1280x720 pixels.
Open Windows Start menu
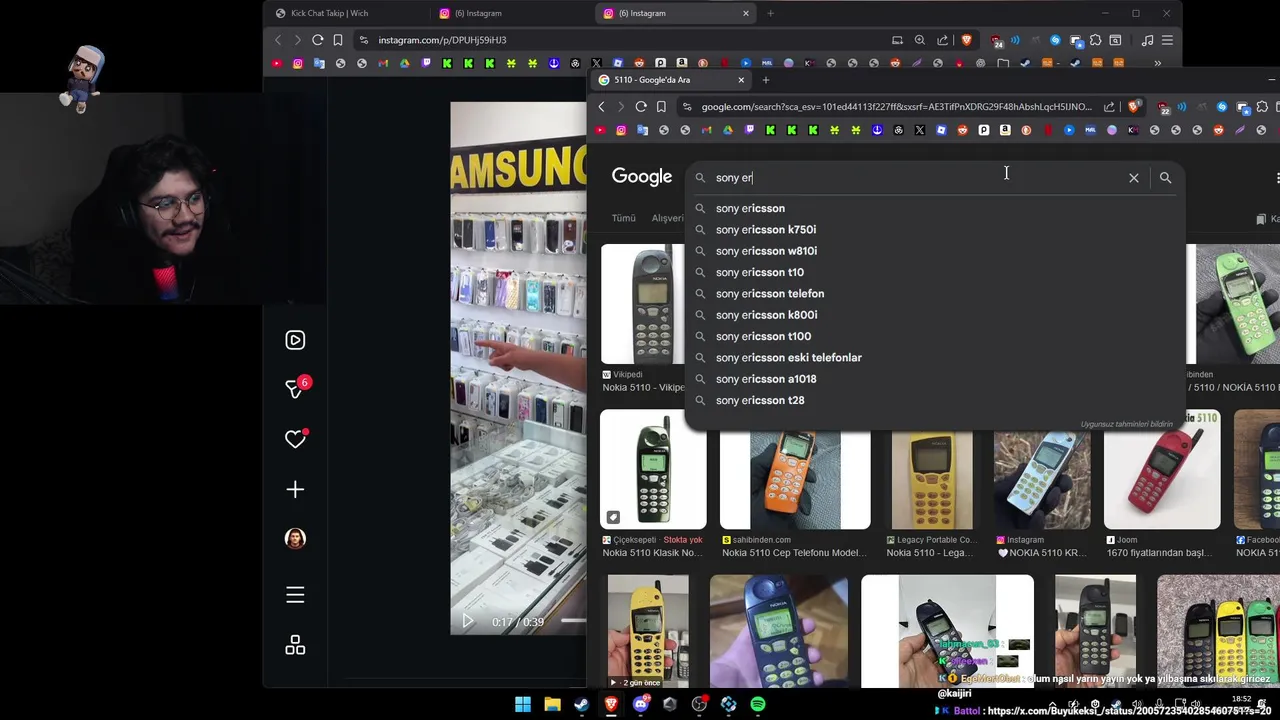(x=523, y=704)
